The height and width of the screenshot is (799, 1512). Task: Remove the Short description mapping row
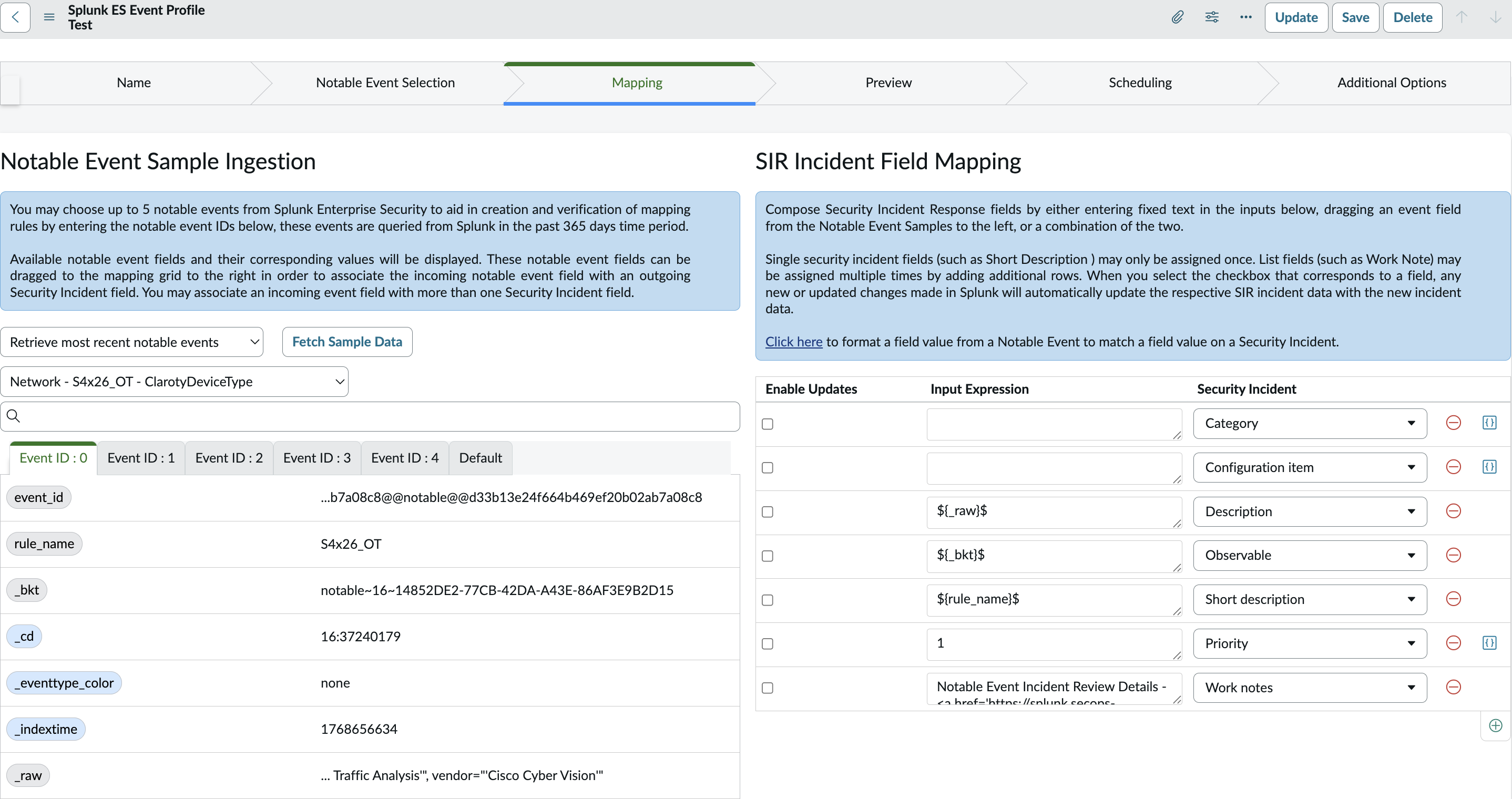(x=1453, y=599)
